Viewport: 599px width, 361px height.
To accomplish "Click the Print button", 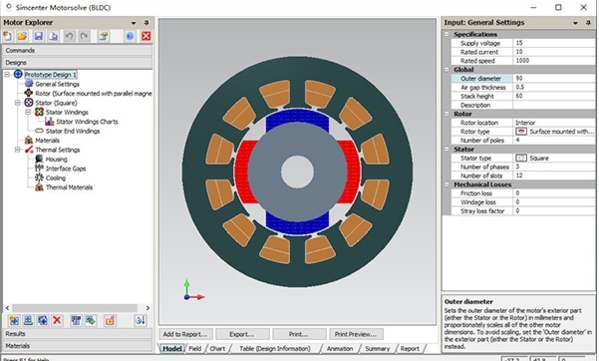I will 299,334.
